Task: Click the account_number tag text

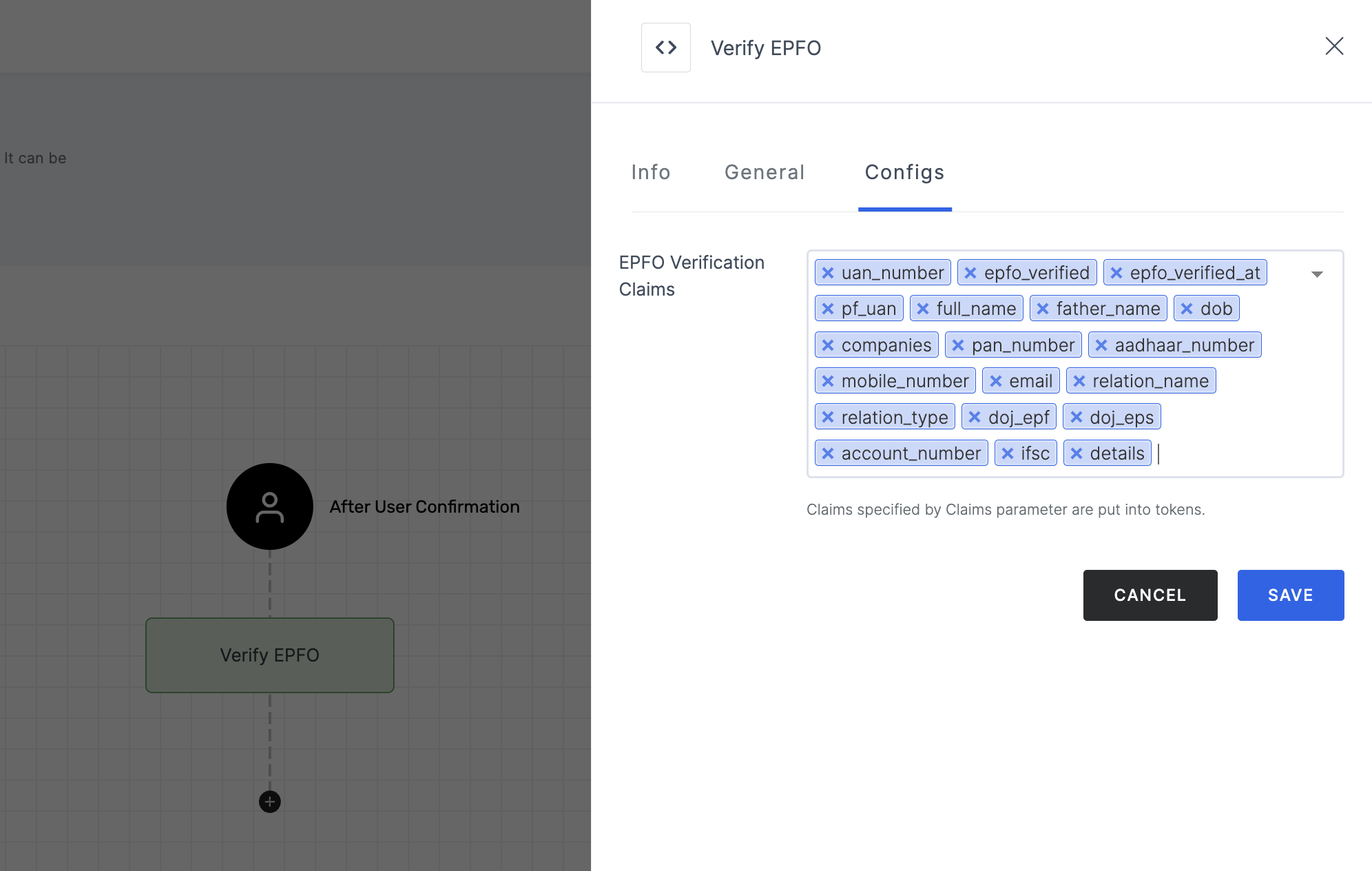Action: tap(911, 453)
